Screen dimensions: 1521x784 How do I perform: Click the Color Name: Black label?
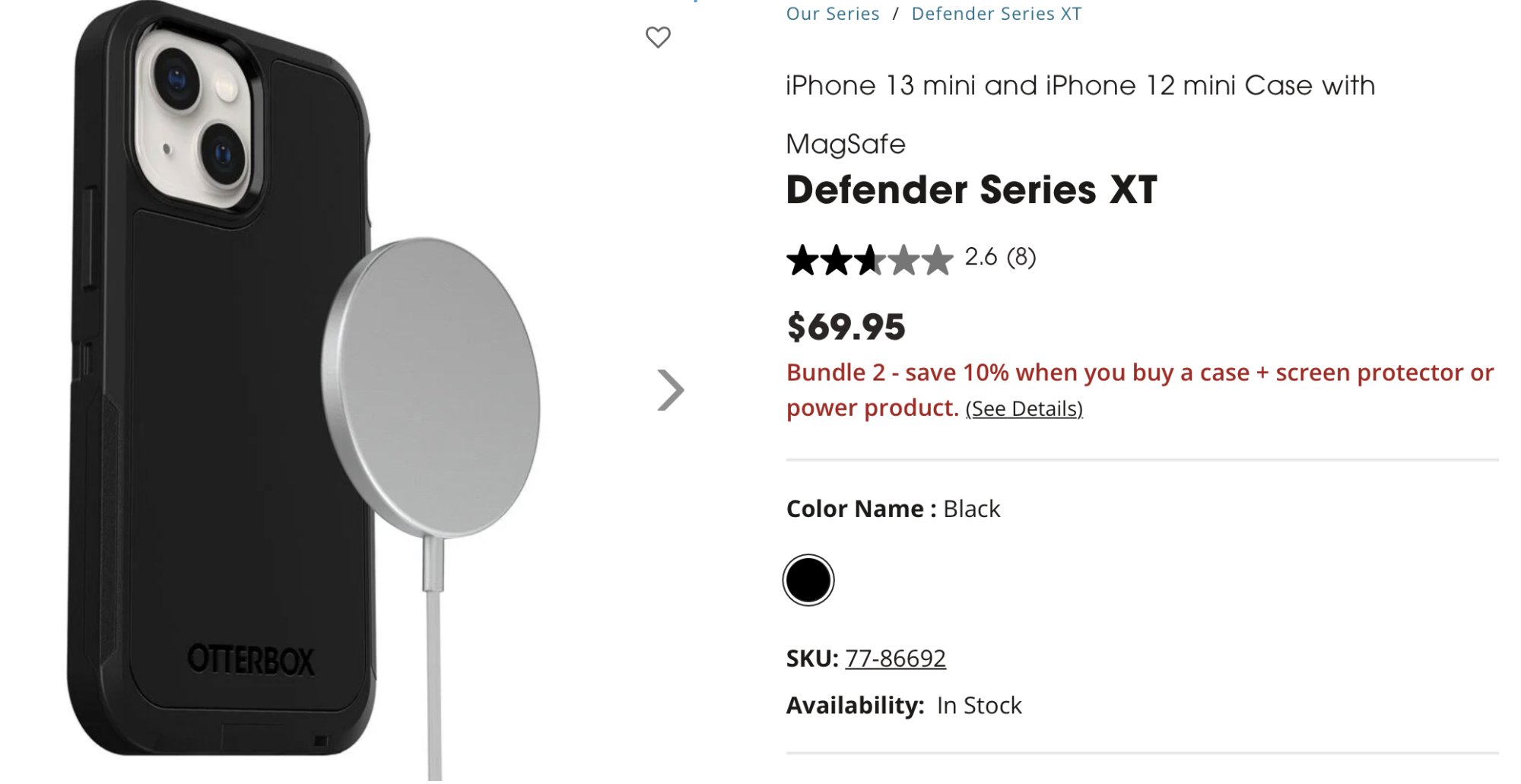click(893, 509)
